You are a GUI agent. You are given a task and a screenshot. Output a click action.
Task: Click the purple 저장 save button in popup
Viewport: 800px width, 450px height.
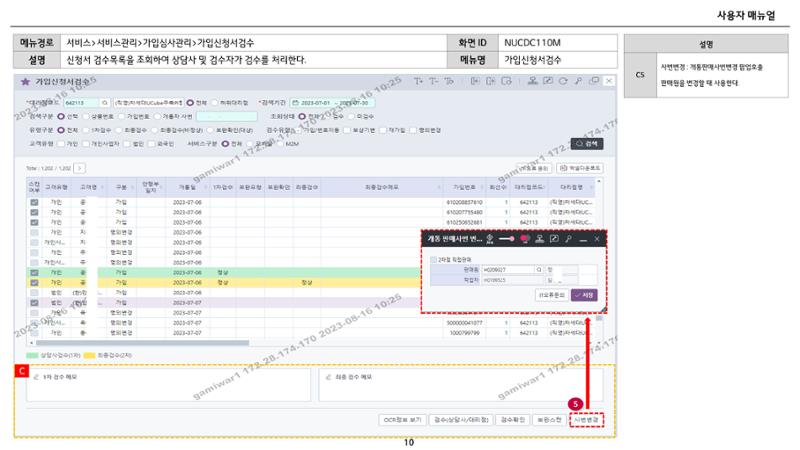(x=584, y=295)
